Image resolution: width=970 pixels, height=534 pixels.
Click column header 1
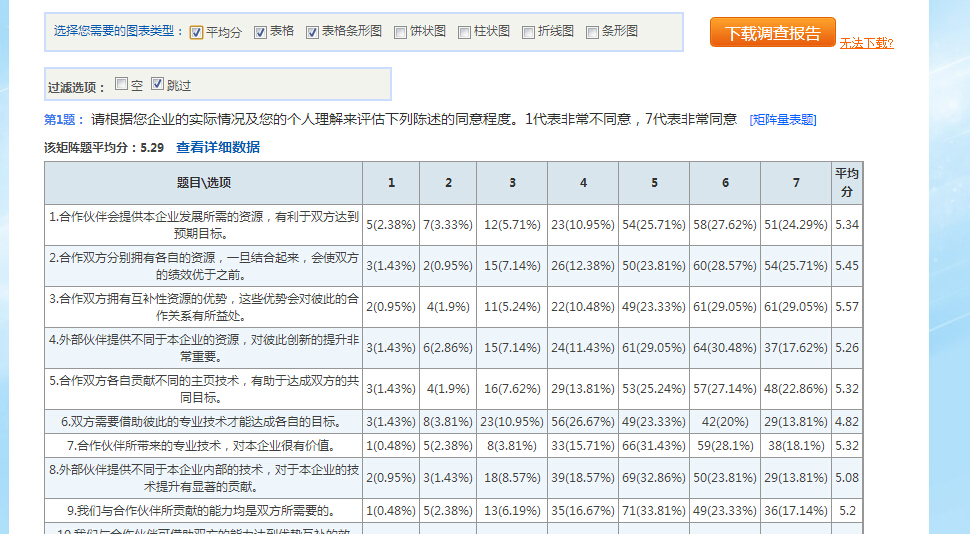tap(391, 183)
